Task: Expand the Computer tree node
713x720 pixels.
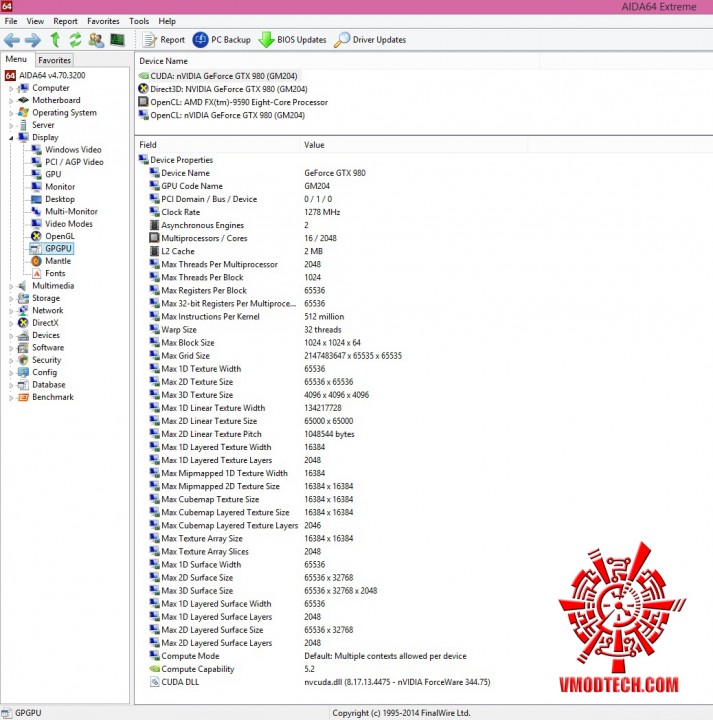Action: tap(11, 88)
